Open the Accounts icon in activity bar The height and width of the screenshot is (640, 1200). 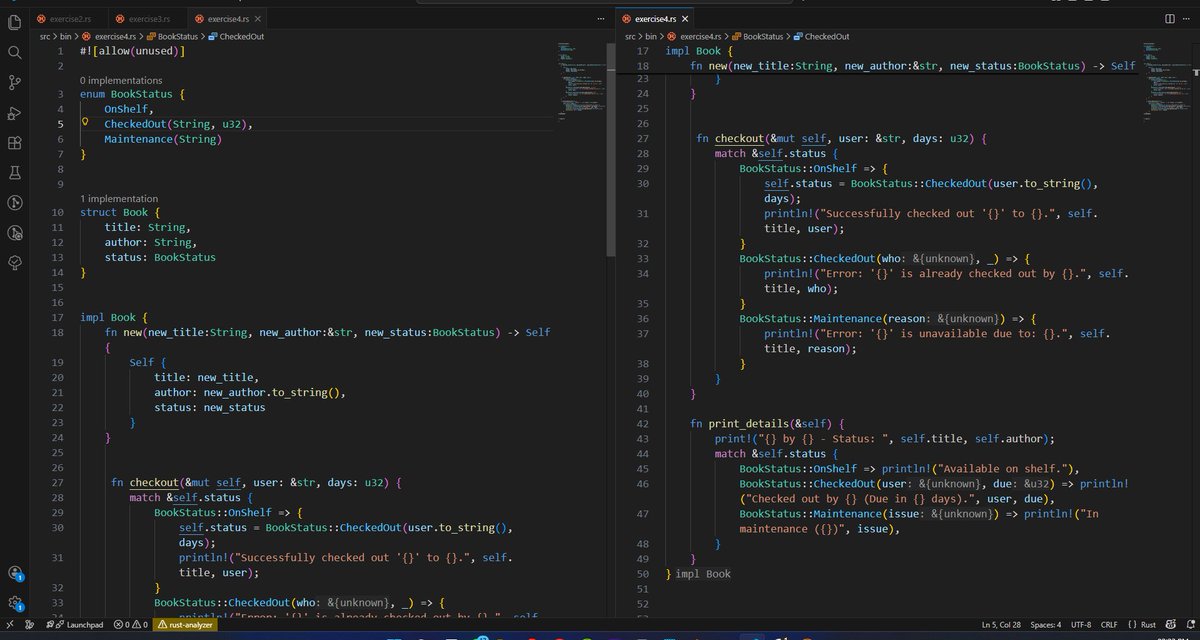pos(15,573)
